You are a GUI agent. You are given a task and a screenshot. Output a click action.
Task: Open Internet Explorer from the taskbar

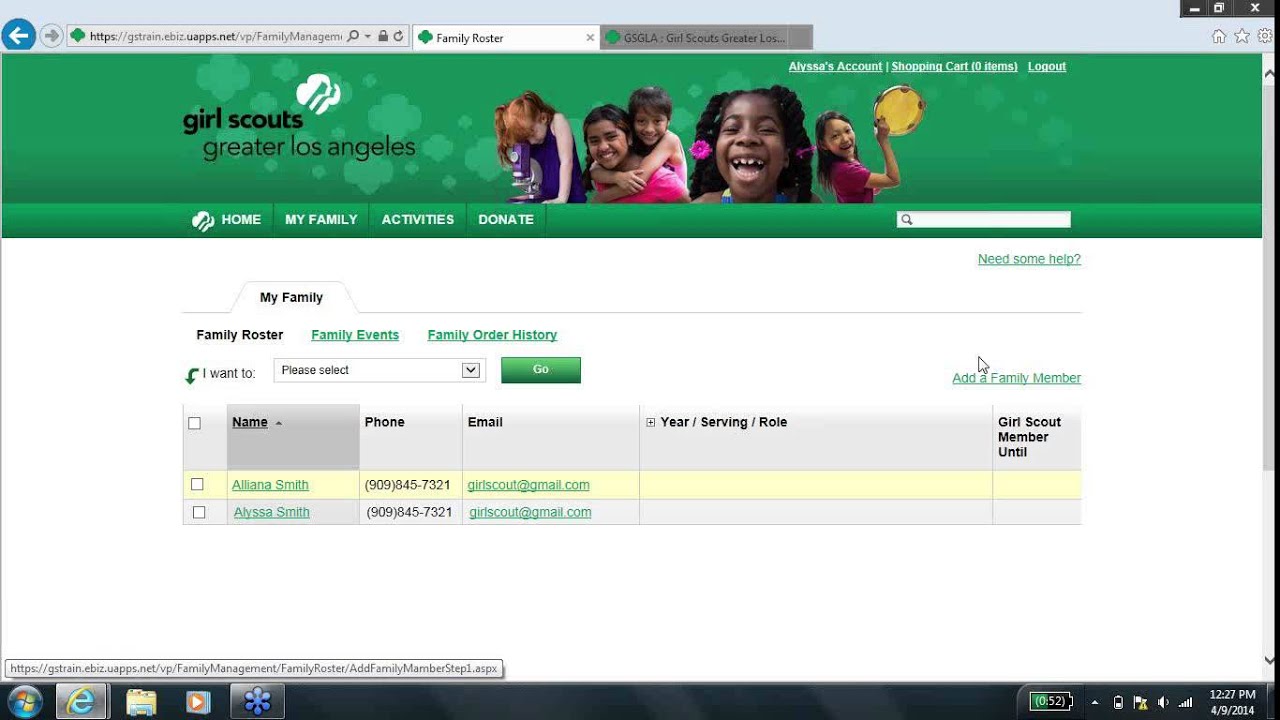point(80,701)
